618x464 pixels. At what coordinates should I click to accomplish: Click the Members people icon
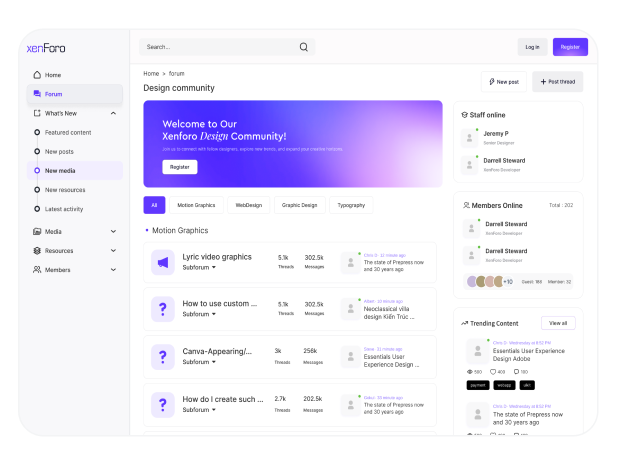pyautogui.click(x=37, y=270)
